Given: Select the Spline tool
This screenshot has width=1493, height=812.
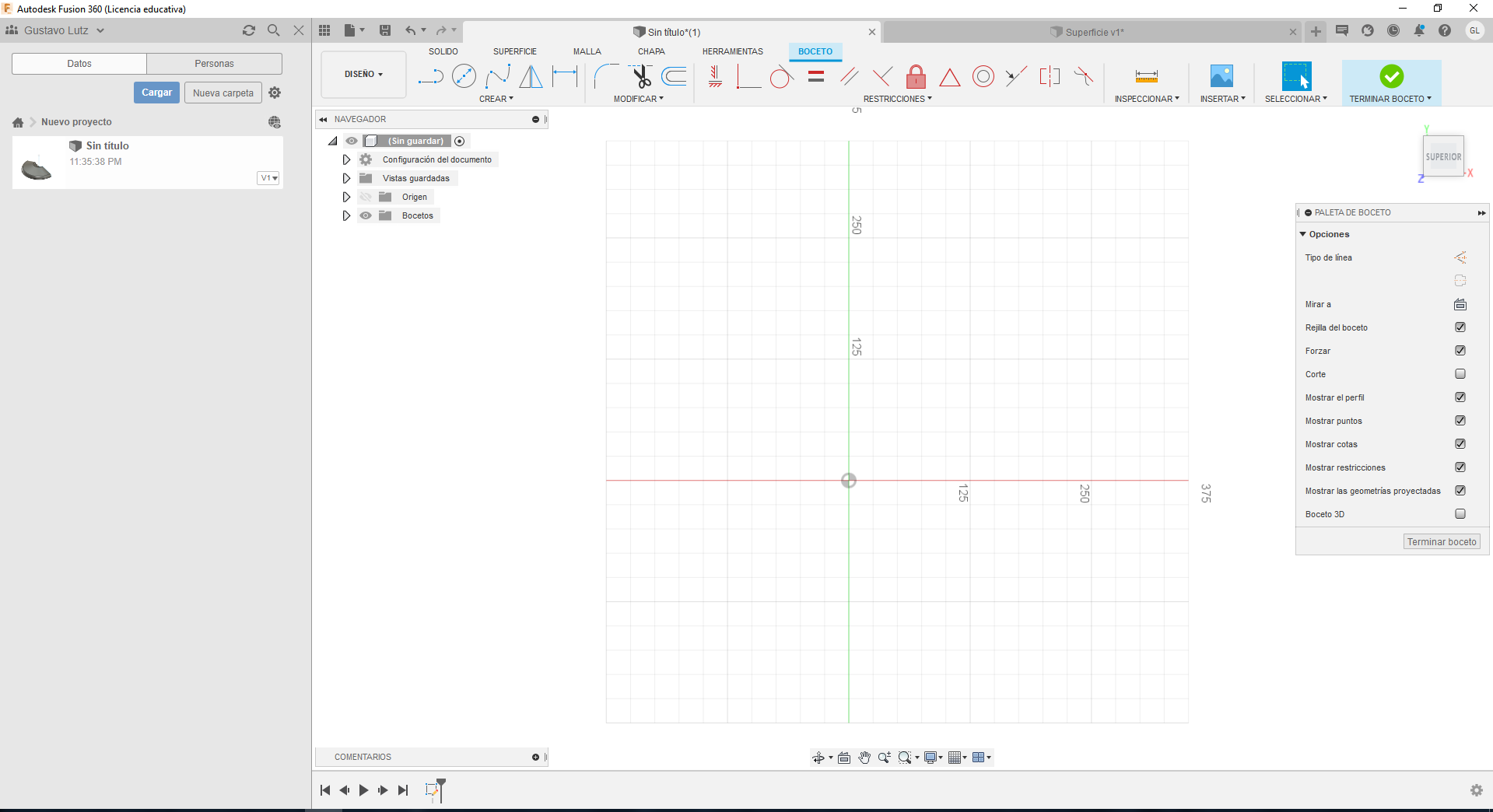Looking at the screenshot, I should coord(498,76).
